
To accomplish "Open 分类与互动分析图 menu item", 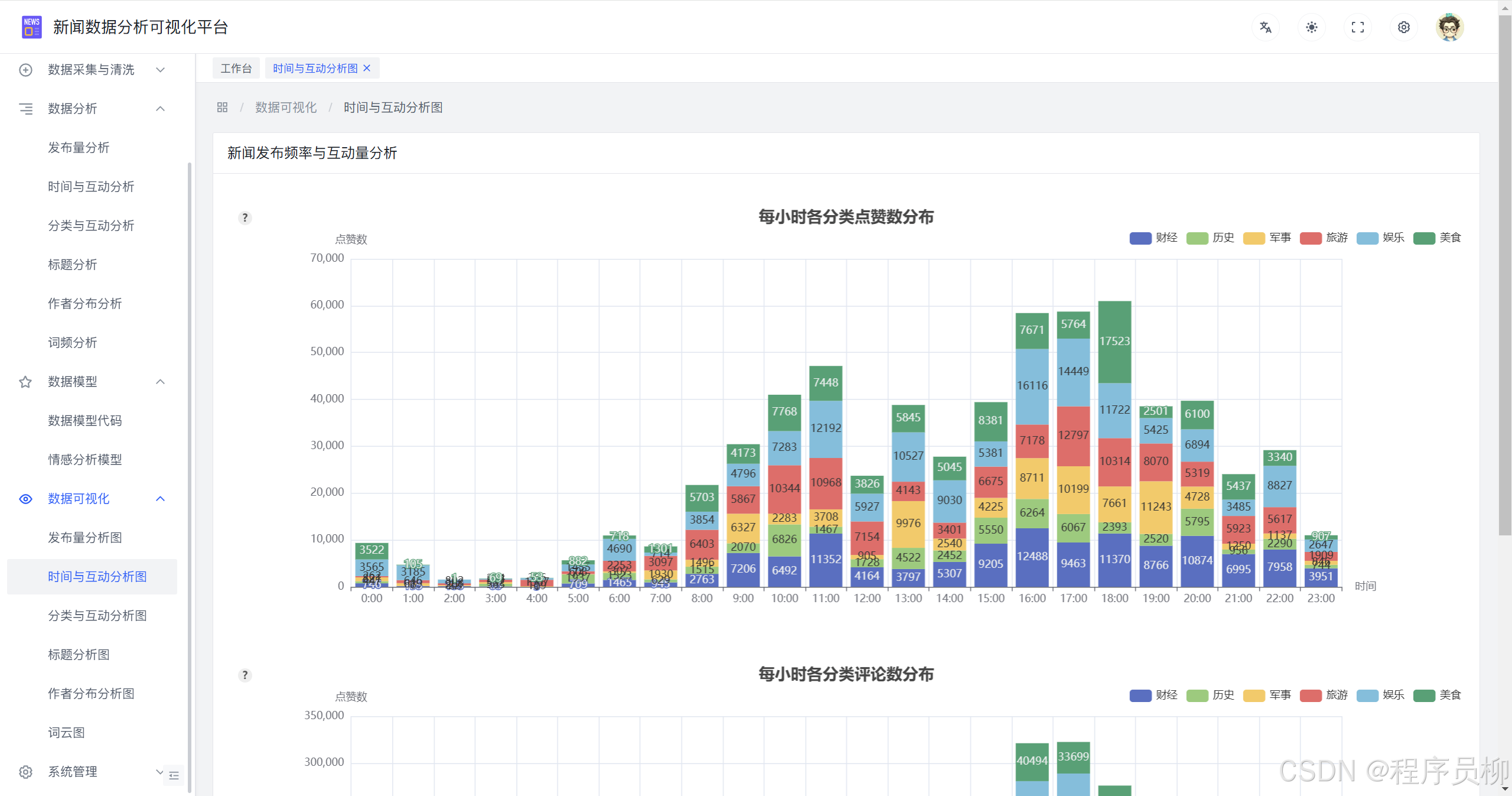I will pos(92,616).
